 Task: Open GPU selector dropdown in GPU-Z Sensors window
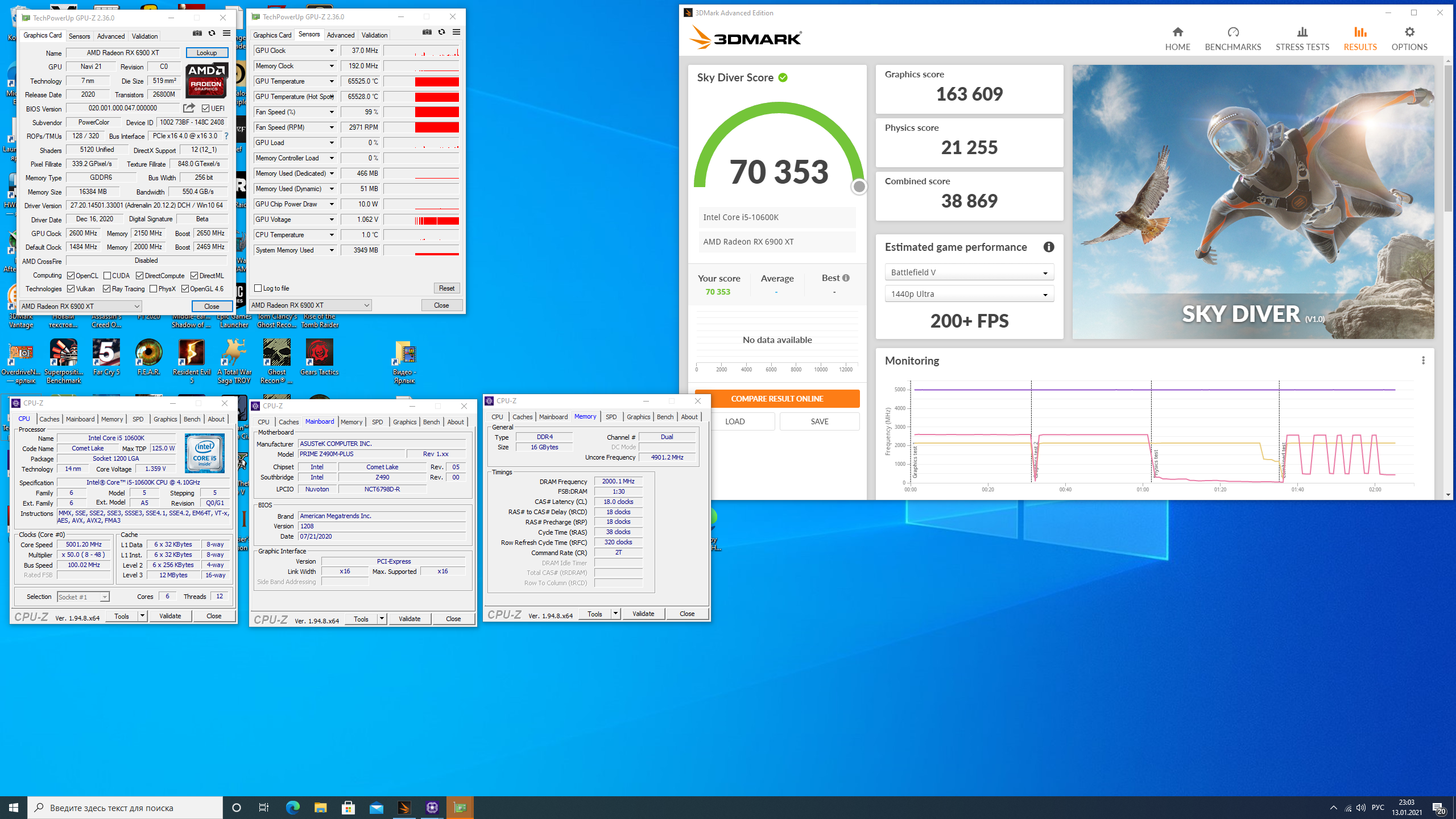tap(311, 305)
